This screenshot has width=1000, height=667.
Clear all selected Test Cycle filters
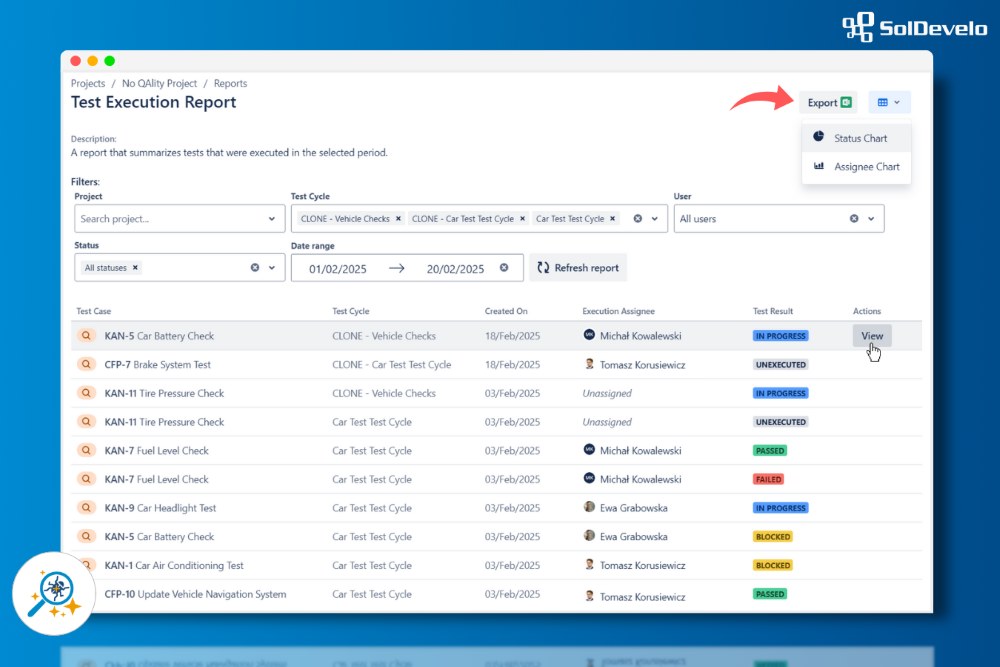638,218
